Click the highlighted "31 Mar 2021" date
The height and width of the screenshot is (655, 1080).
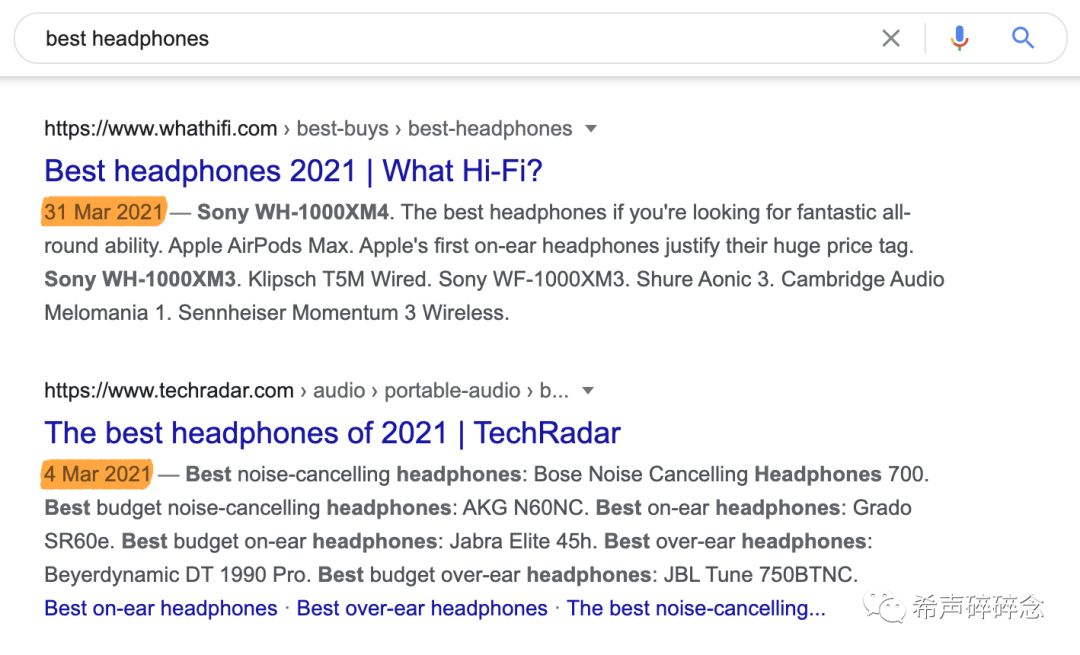click(103, 212)
